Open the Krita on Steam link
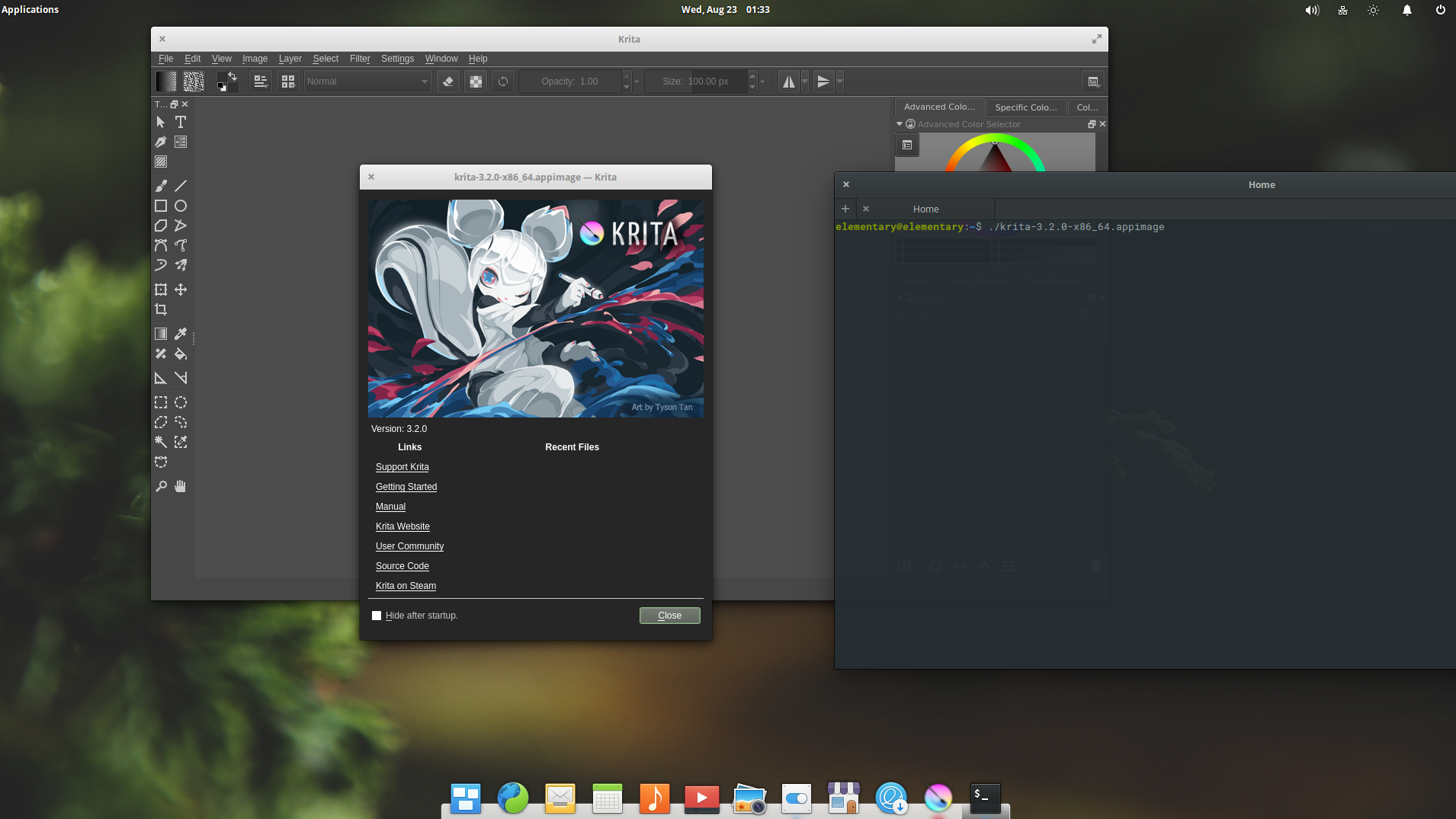1456x819 pixels. [x=406, y=586]
